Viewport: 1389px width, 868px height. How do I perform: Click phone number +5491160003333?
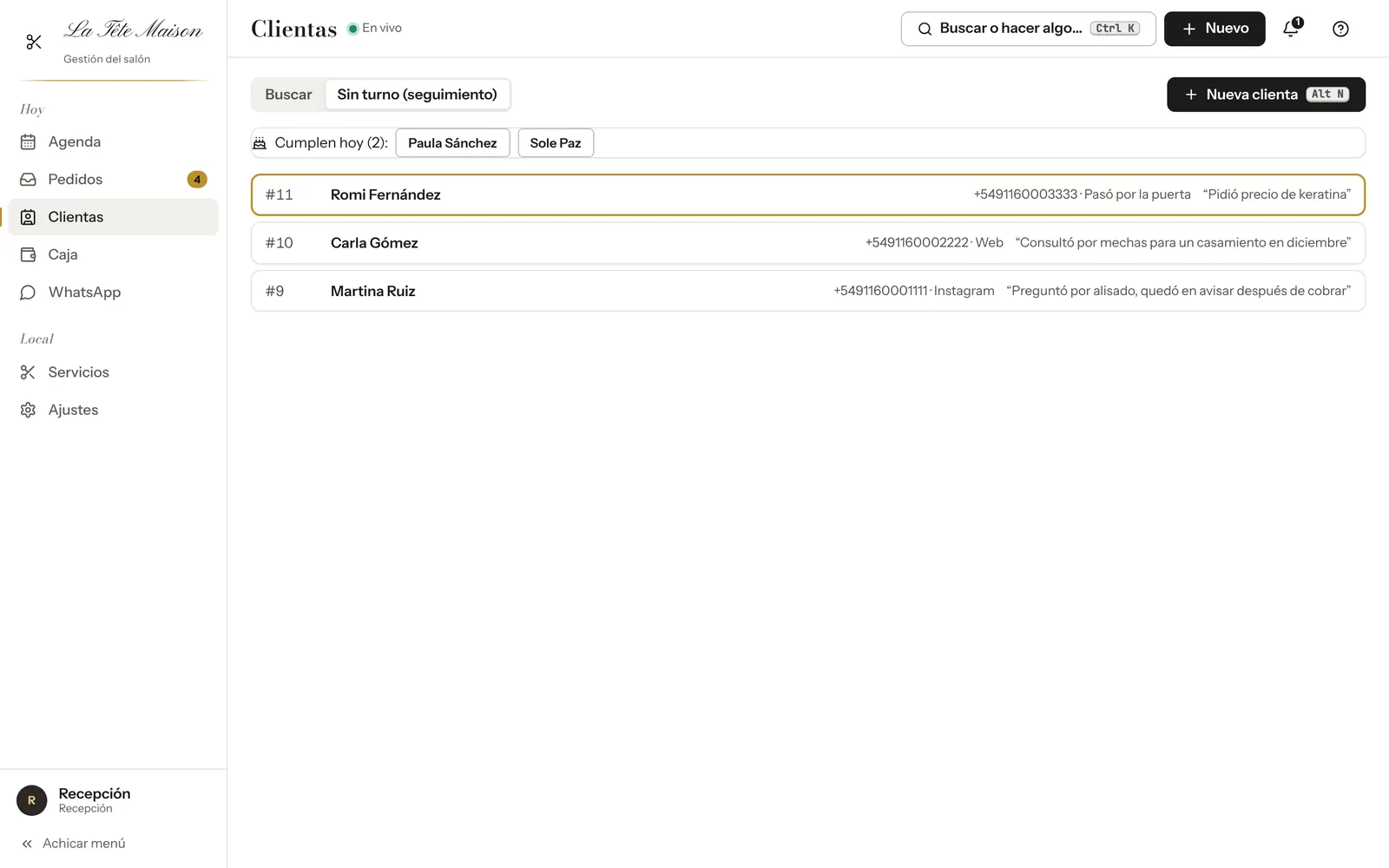[1025, 194]
